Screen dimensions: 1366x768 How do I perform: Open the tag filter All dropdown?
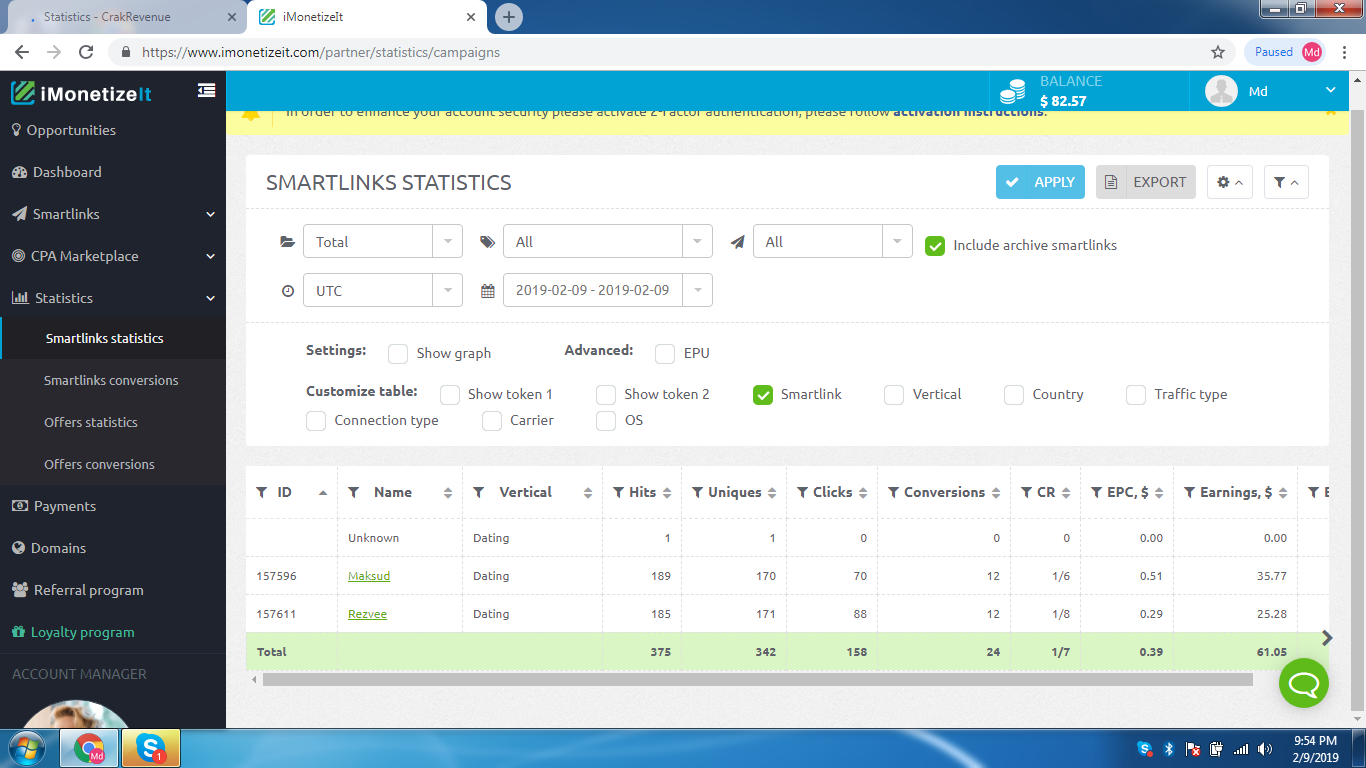[608, 241]
